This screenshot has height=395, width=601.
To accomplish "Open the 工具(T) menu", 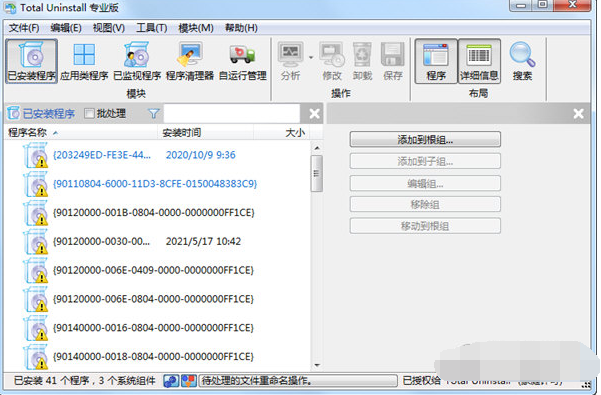I will [x=151, y=28].
